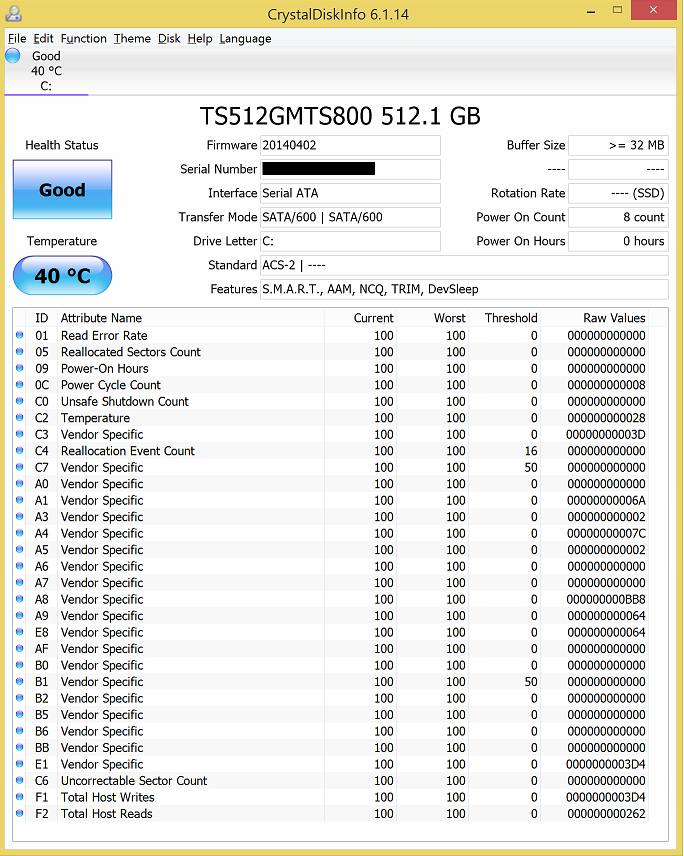Click the Features field with S.M.A.R.T.
Viewport: 684px width, 856px height.
coord(465,289)
